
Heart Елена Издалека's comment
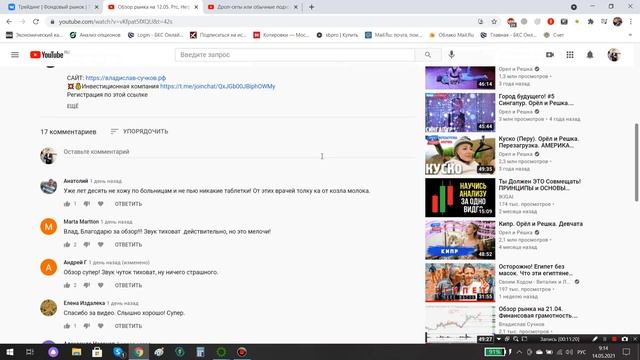pyautogui.click(x=100, y=326)
